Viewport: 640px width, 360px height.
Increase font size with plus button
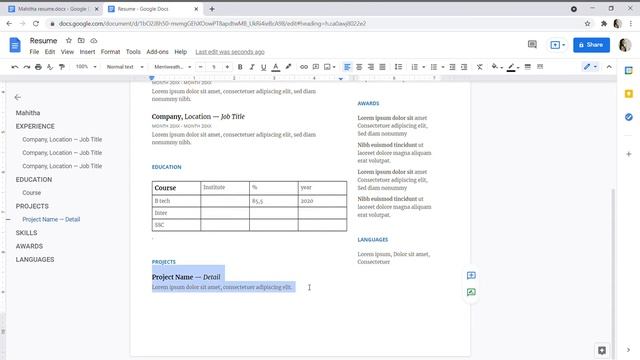tap(227, 67)
